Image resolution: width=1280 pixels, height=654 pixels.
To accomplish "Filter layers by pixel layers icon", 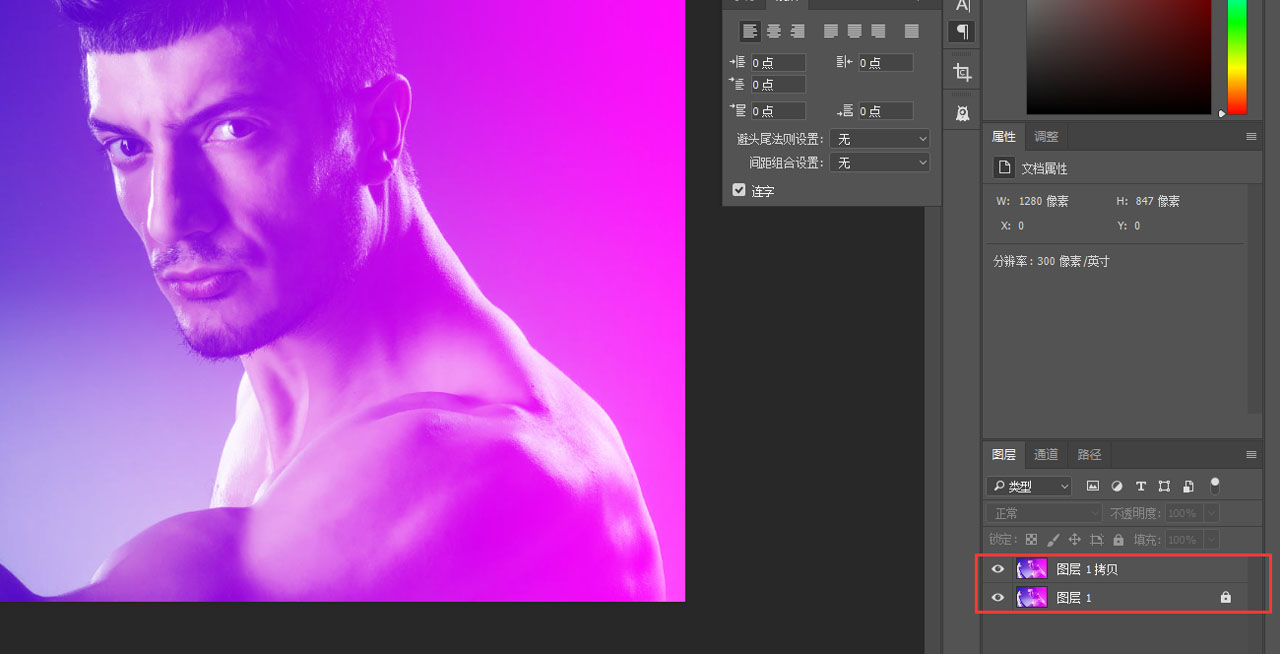I will pos(1092,486).
